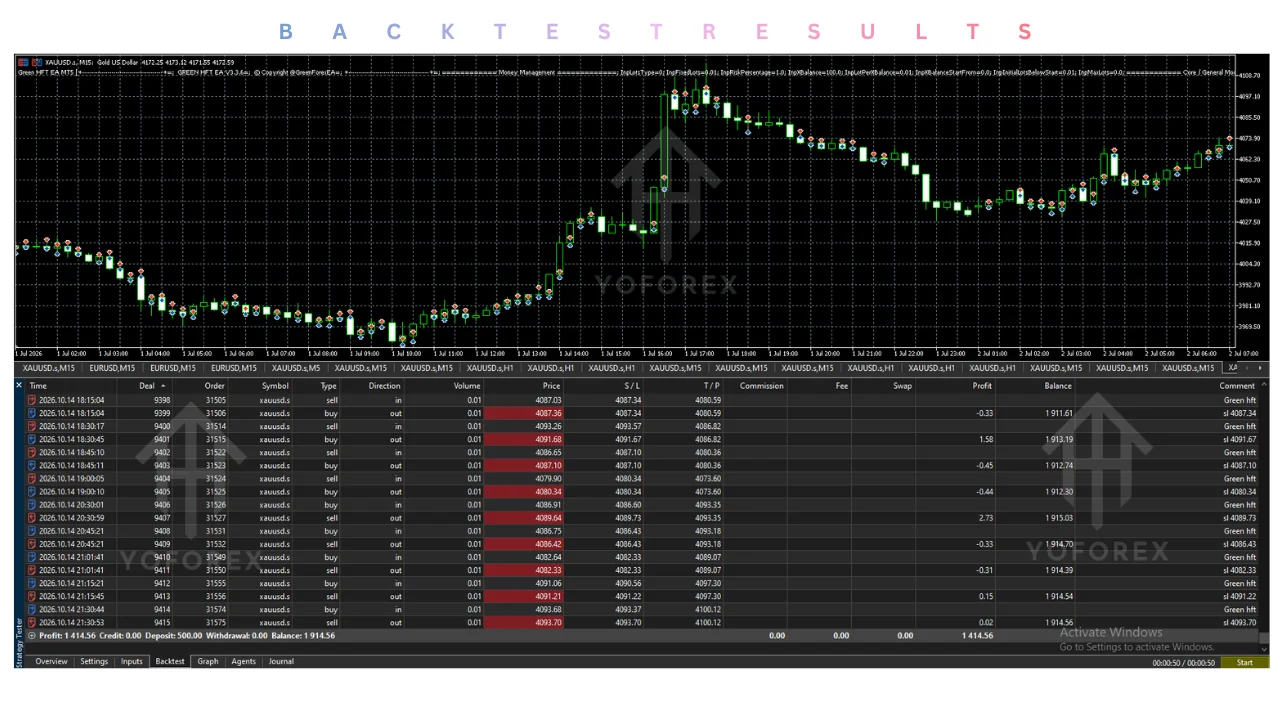Click the deal icon in row 9415

(32, 622)
